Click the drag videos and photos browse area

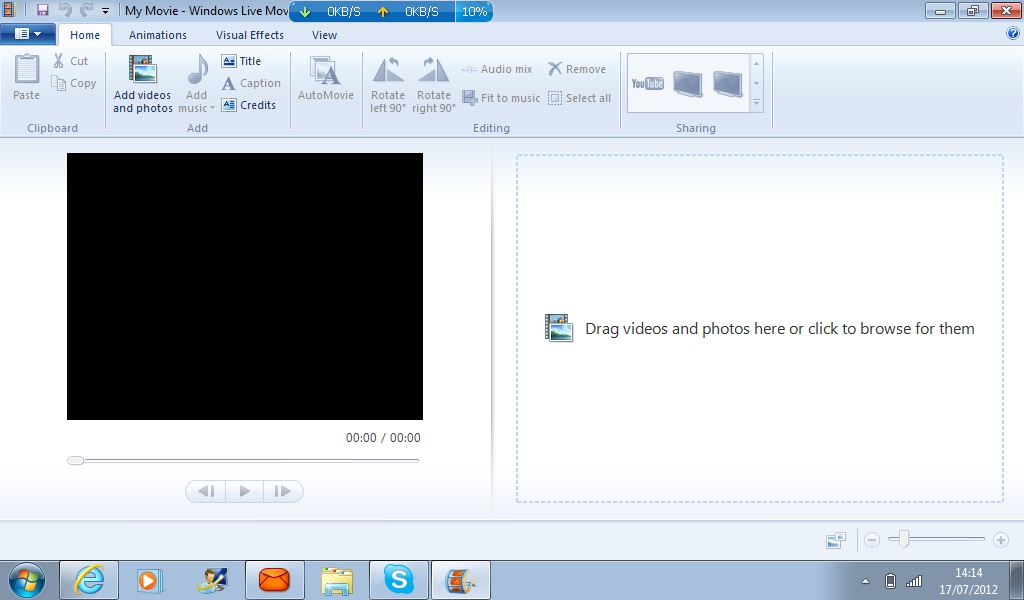(x=760, y=328)
